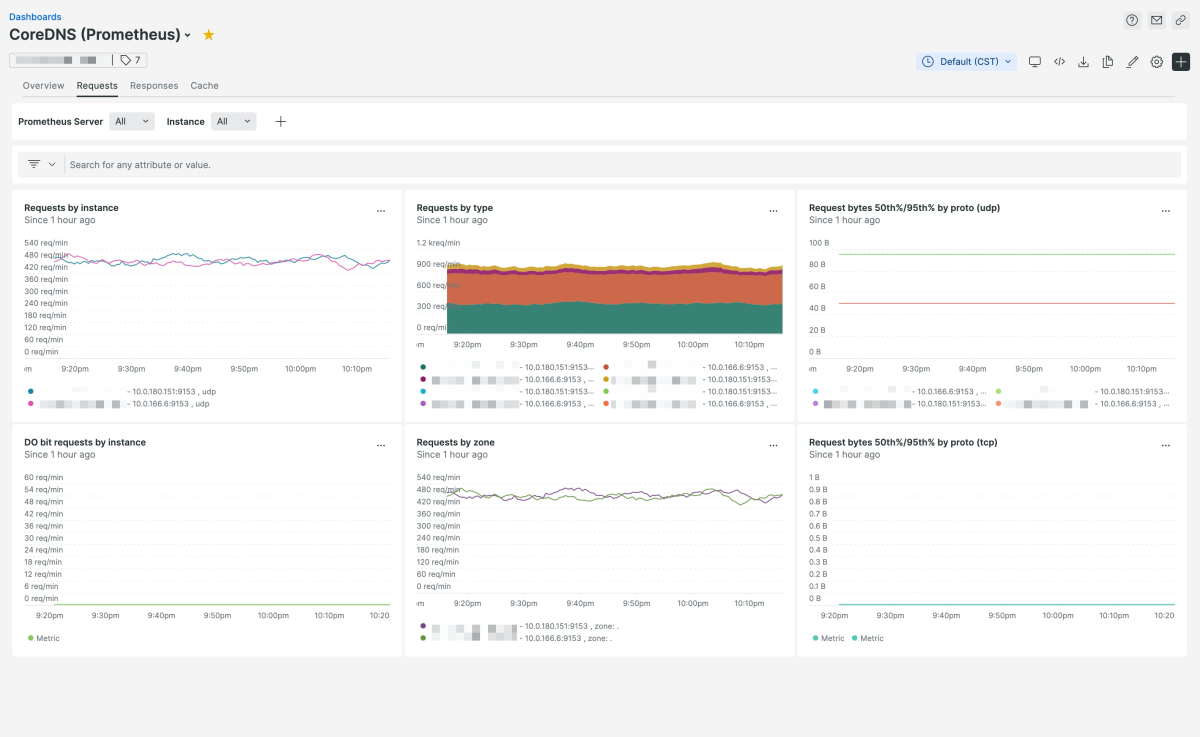Click the Dashboards breadcrumb link
1200x737 pixels.
[x=35, y=17]
